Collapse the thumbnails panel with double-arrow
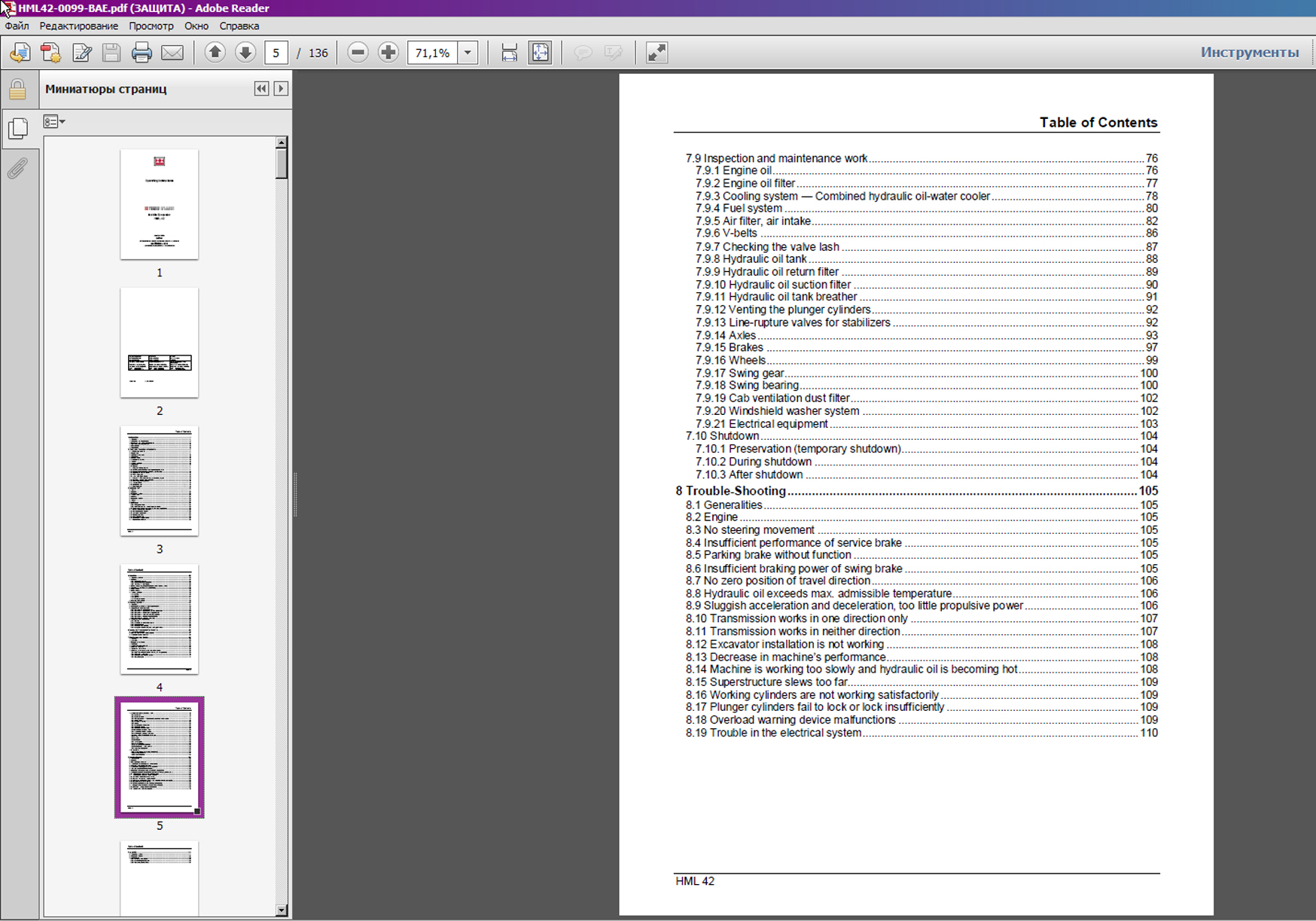 click(261, 89)
